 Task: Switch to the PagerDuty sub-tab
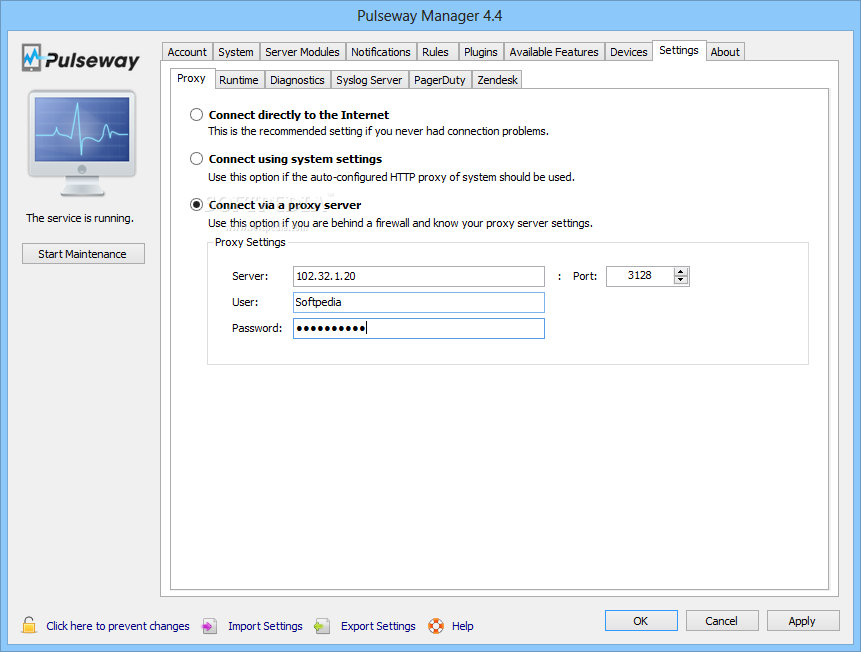pos(440,80)
